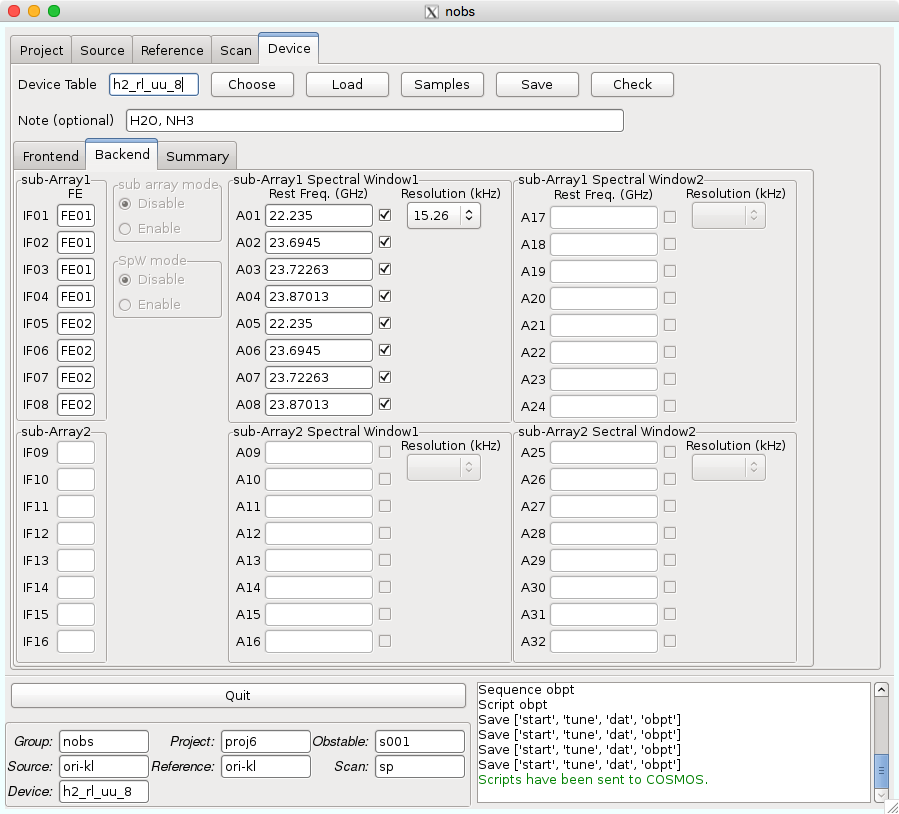Uncheck the A01 frequency checkbox

click(385, 215)
